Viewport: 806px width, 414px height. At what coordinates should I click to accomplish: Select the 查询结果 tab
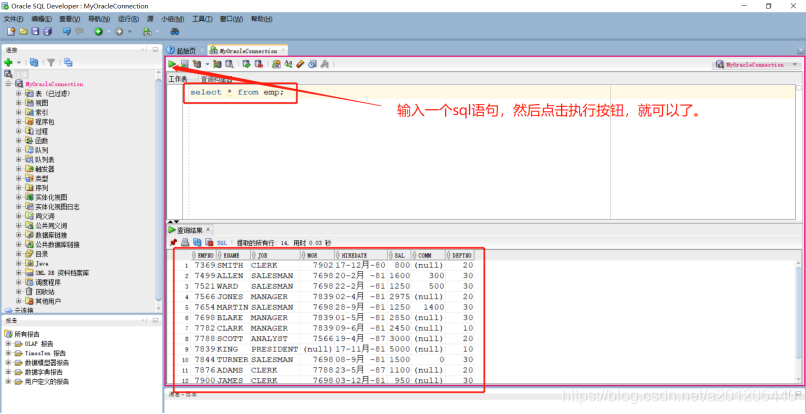[x=190, y=230]
